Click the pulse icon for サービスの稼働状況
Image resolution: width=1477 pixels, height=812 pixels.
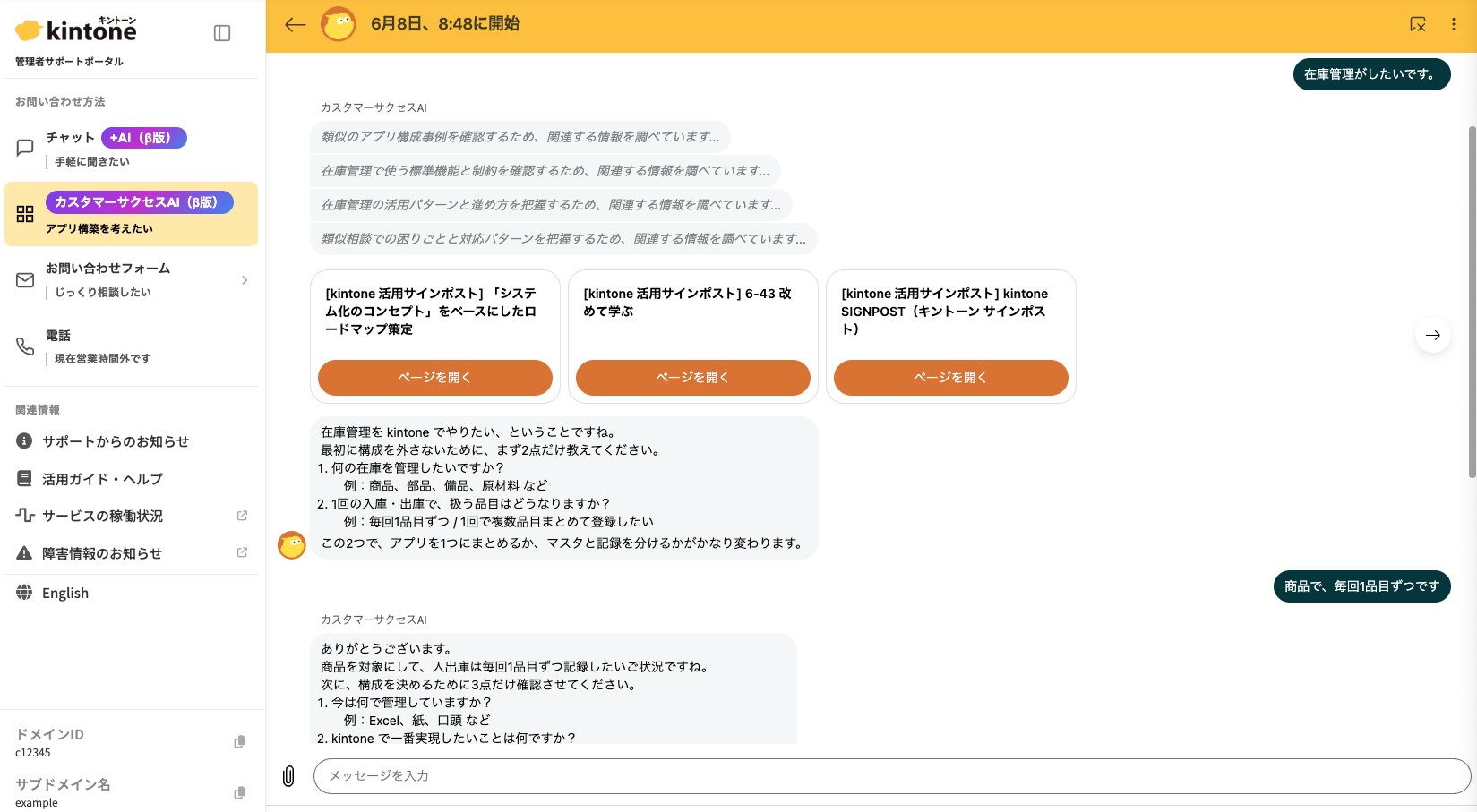(x=24, y=516)
